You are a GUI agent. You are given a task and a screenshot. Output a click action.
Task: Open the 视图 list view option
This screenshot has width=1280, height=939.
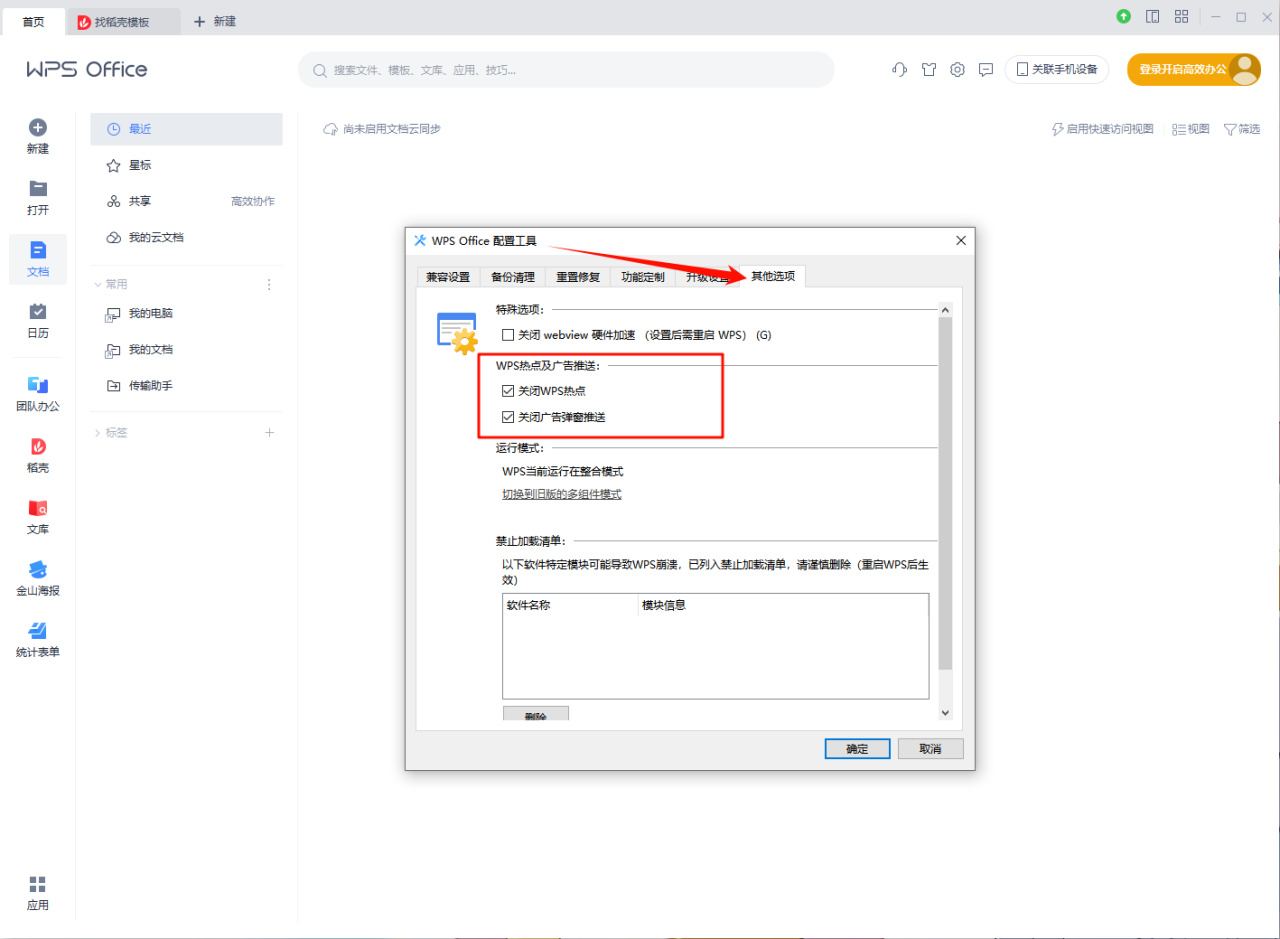click(x=1191, y=129)
